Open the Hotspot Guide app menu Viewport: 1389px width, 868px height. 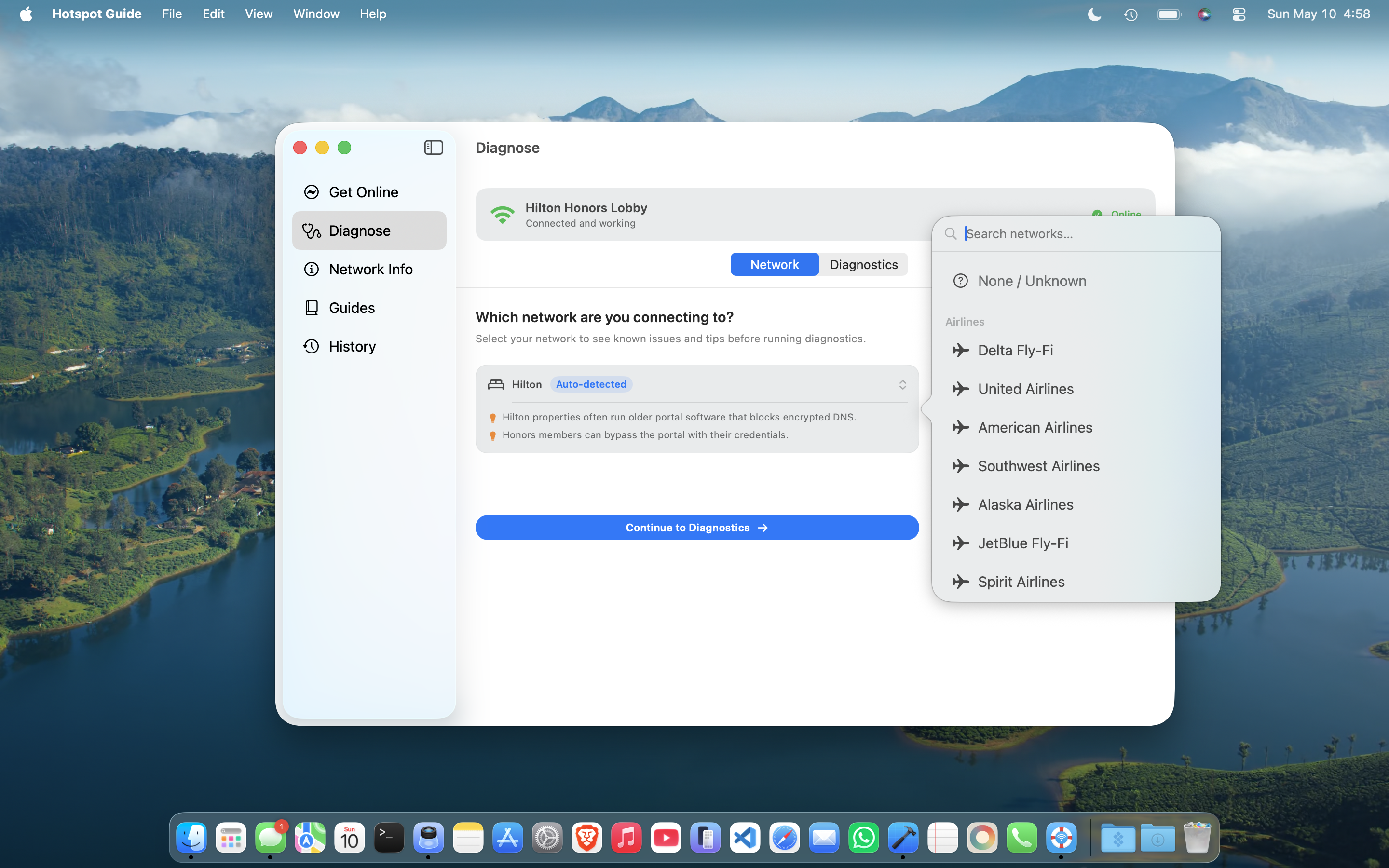pyautogui.click(x=96, y=14)
